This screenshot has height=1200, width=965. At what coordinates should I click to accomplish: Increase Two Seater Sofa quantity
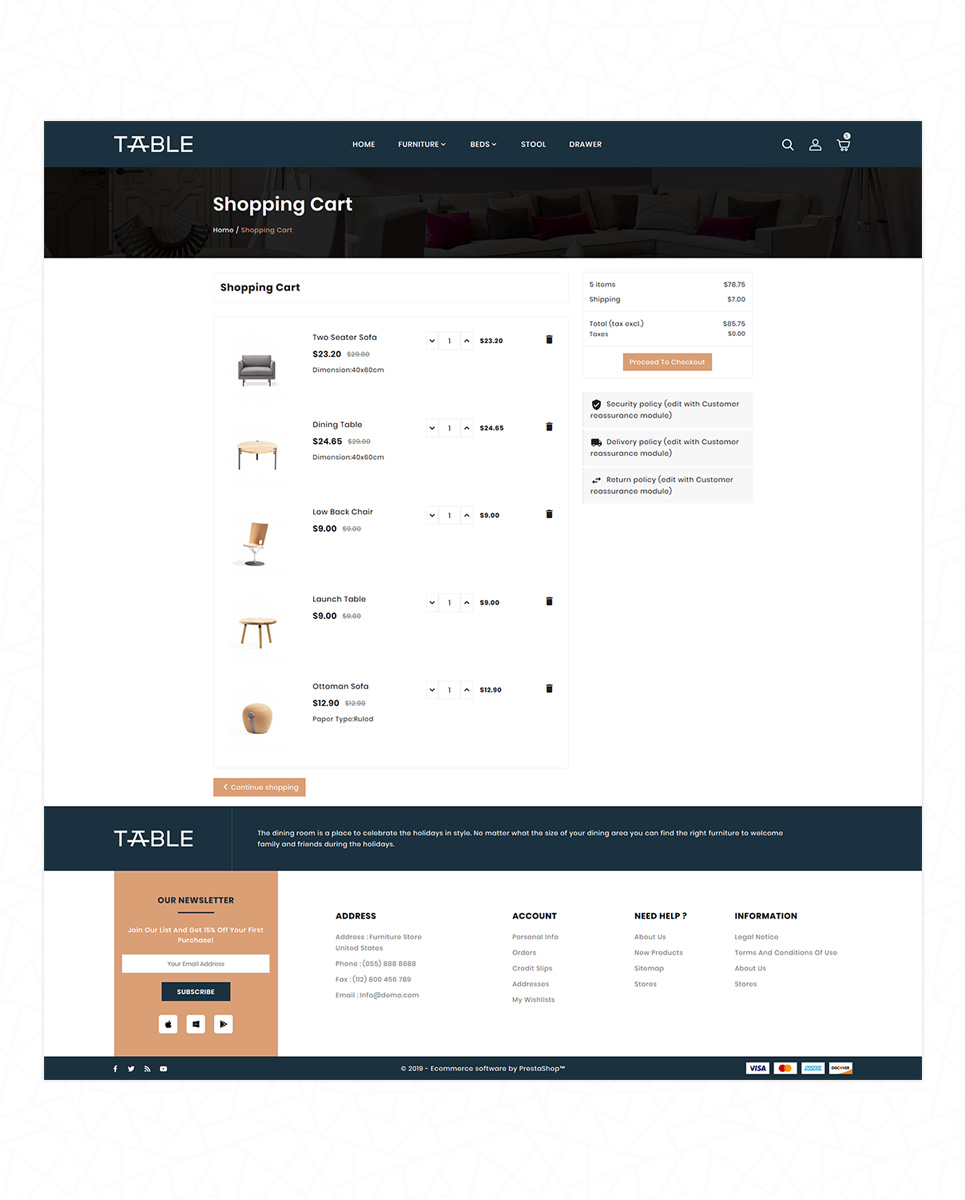467,341
